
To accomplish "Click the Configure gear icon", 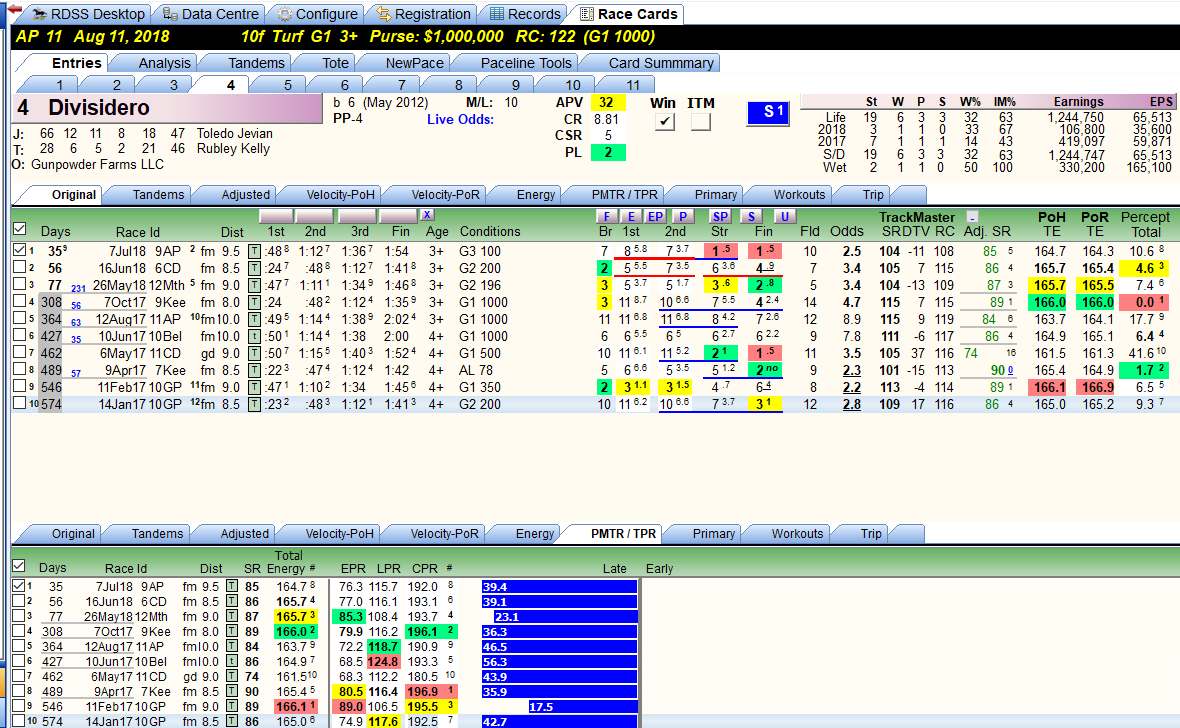I will tap(284, 14).
